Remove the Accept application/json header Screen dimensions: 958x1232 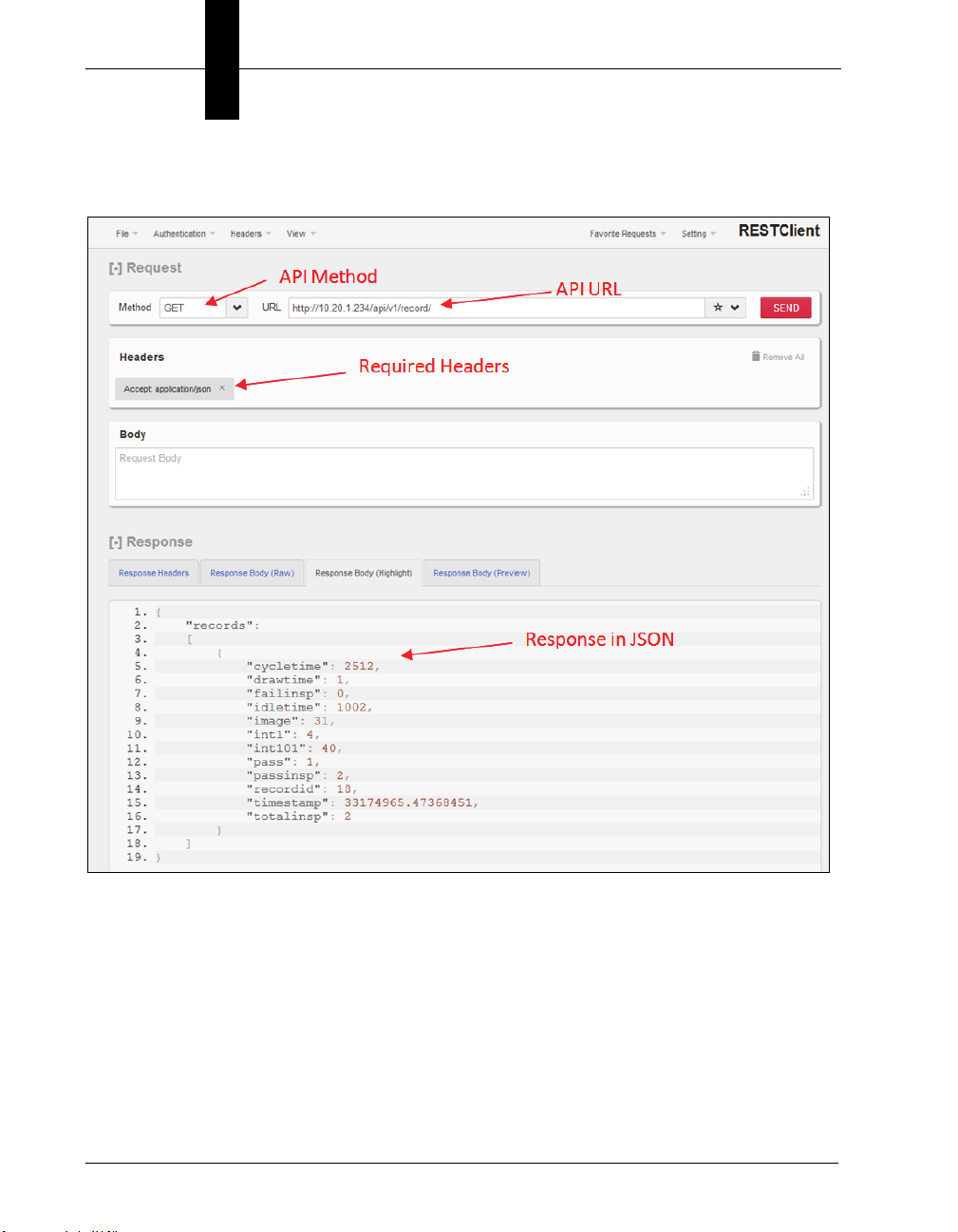(222, 388)
